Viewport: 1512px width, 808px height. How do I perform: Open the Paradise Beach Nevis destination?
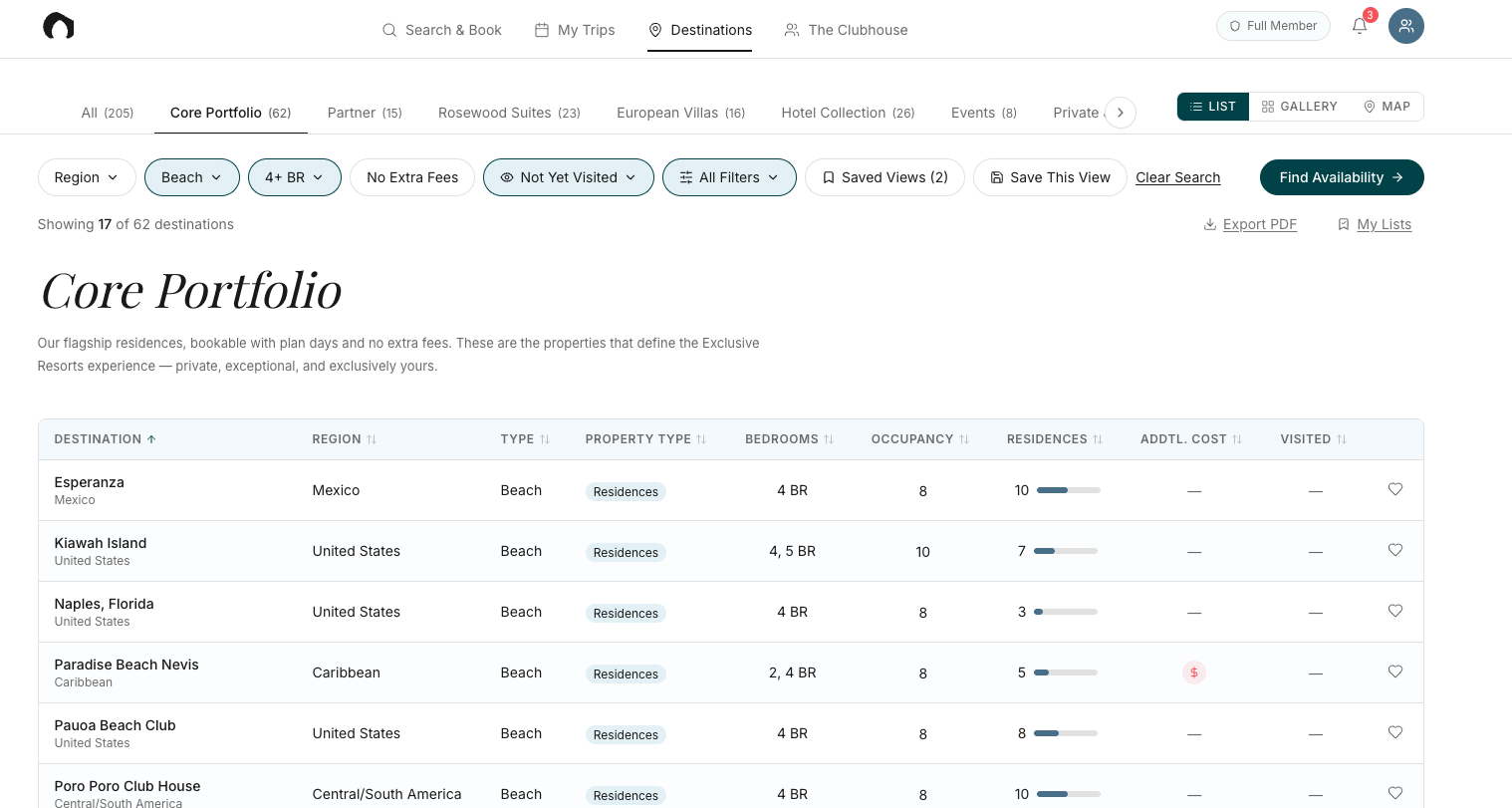[x=126, y=665]
